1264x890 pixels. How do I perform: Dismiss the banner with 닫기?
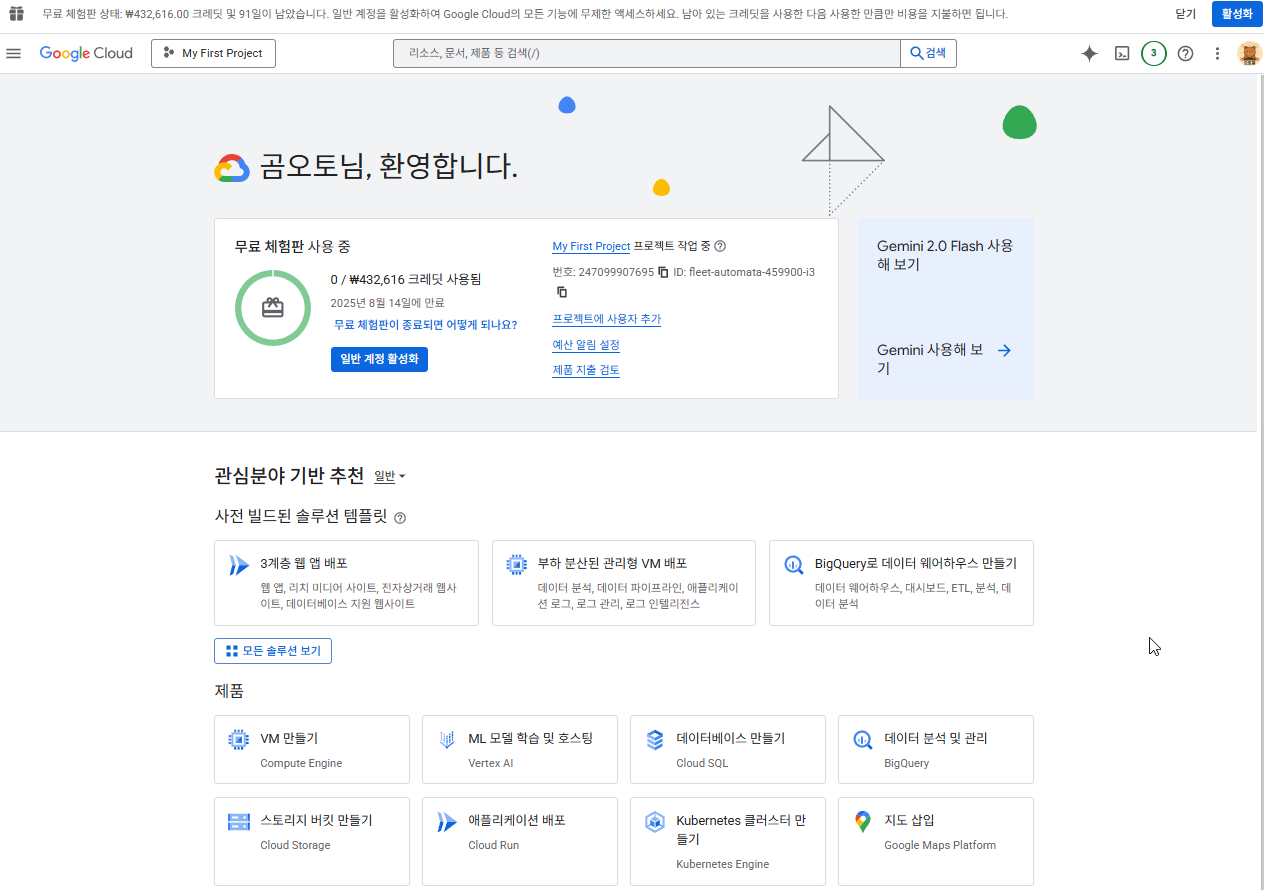pyautogui.click(x=1185, y=14)
